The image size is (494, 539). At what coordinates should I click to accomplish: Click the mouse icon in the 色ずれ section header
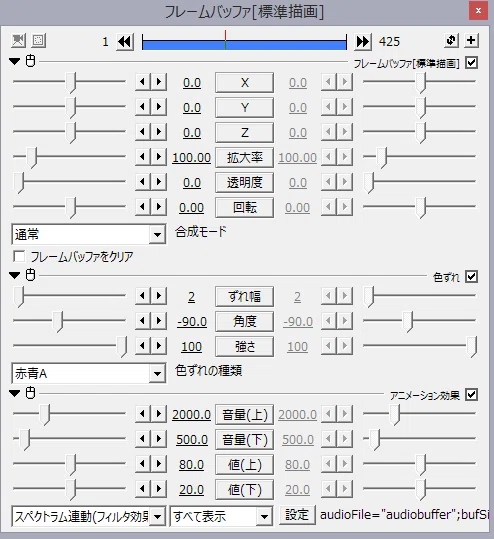coord(31,275)
